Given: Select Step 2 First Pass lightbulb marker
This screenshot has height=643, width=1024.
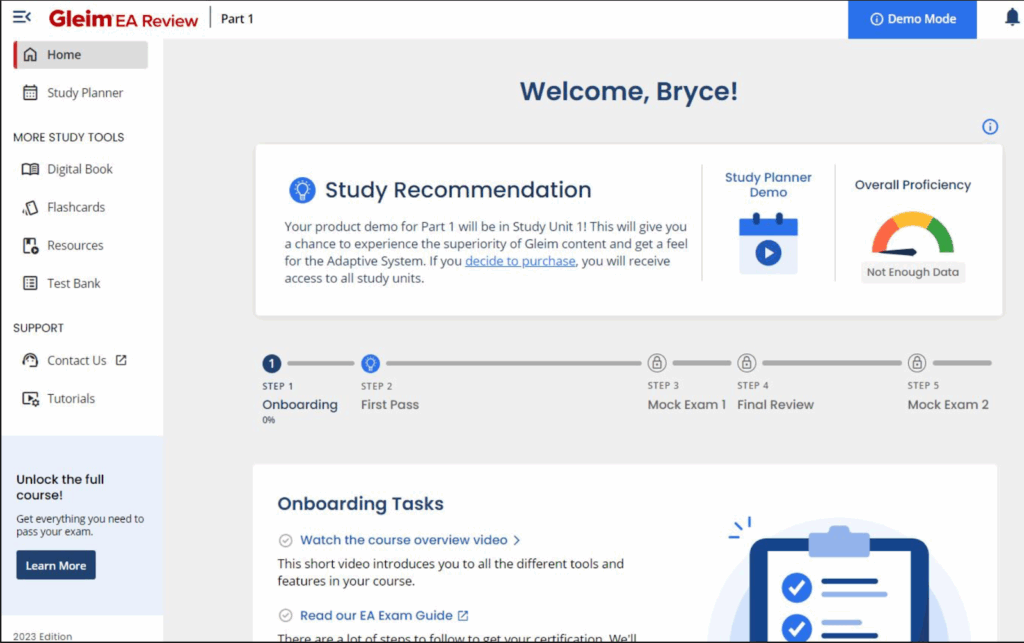Looking at the screenshot, I should point(370,364).
